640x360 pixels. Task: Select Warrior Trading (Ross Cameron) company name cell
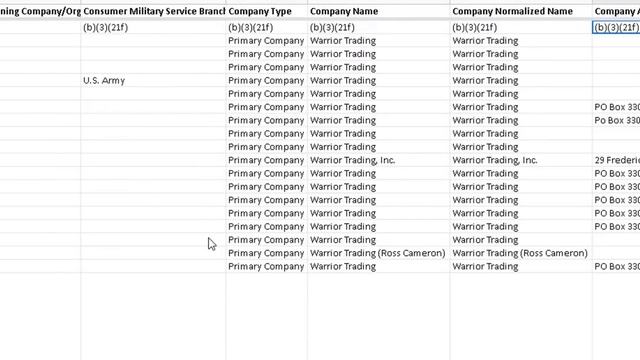378,253
